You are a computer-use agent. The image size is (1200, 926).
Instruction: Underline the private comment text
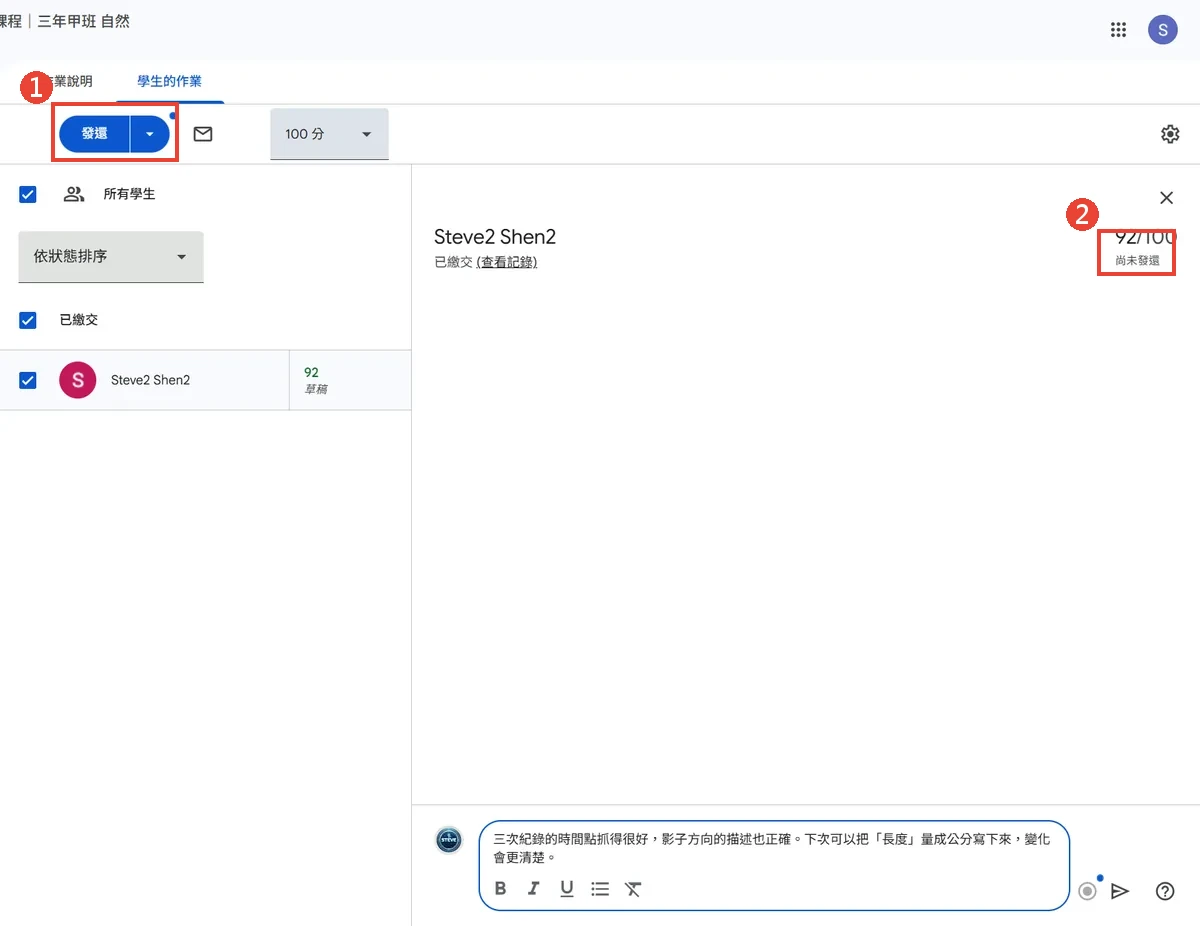click(x=567, y=889)
